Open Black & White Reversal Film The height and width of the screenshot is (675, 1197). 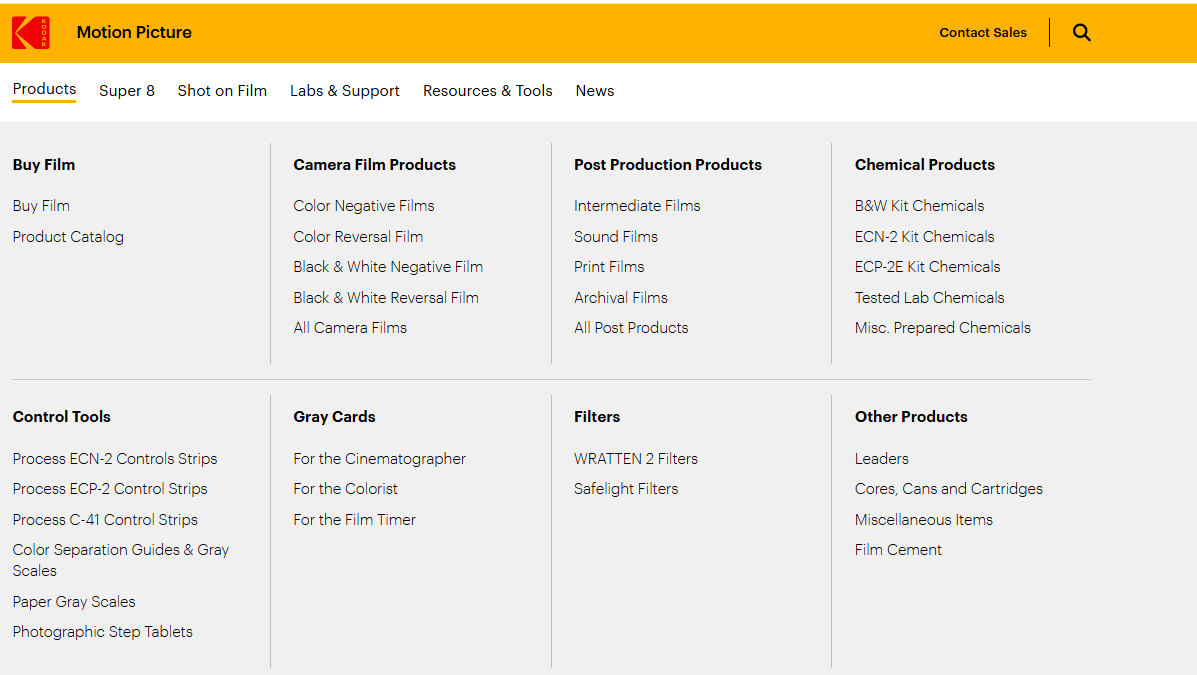click(x=386, y=298)
